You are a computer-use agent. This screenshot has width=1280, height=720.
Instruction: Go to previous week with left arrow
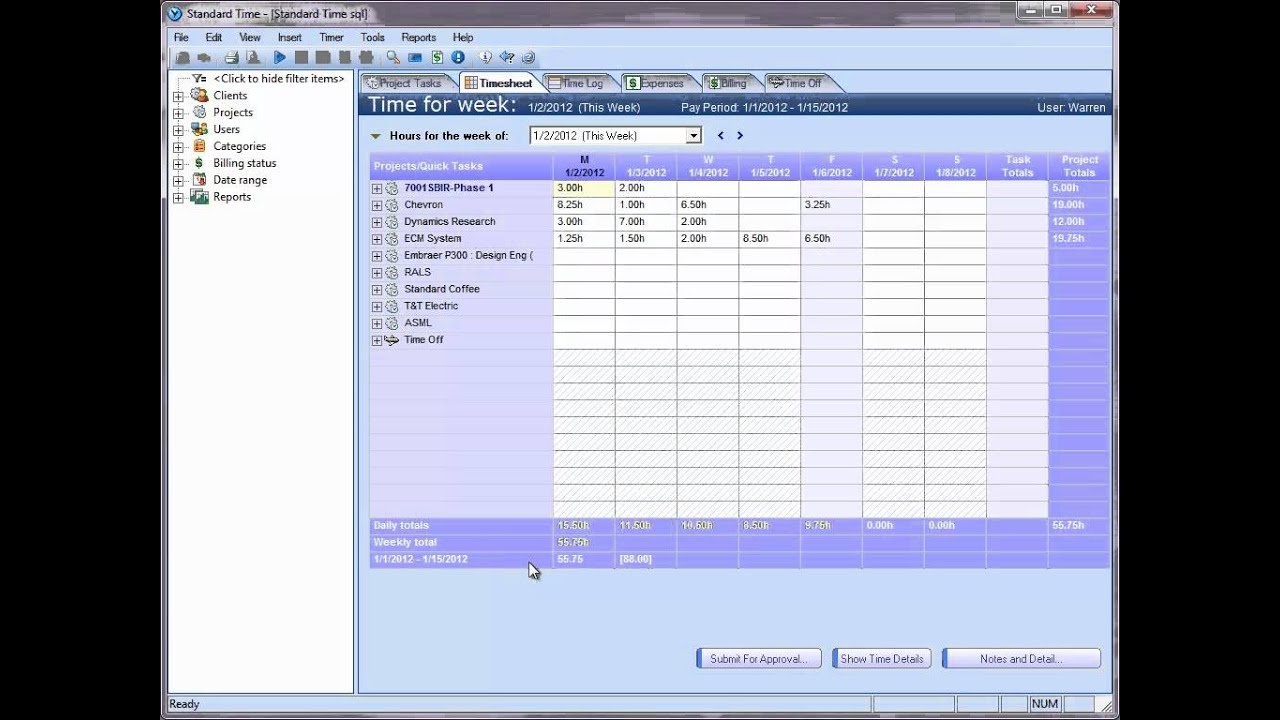(x=720, y=136)
